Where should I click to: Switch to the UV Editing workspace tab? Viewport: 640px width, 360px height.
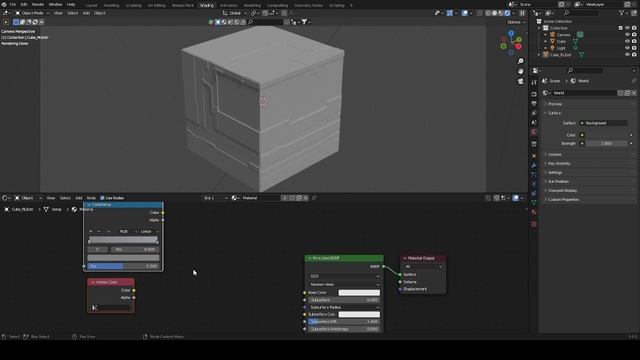157,5
